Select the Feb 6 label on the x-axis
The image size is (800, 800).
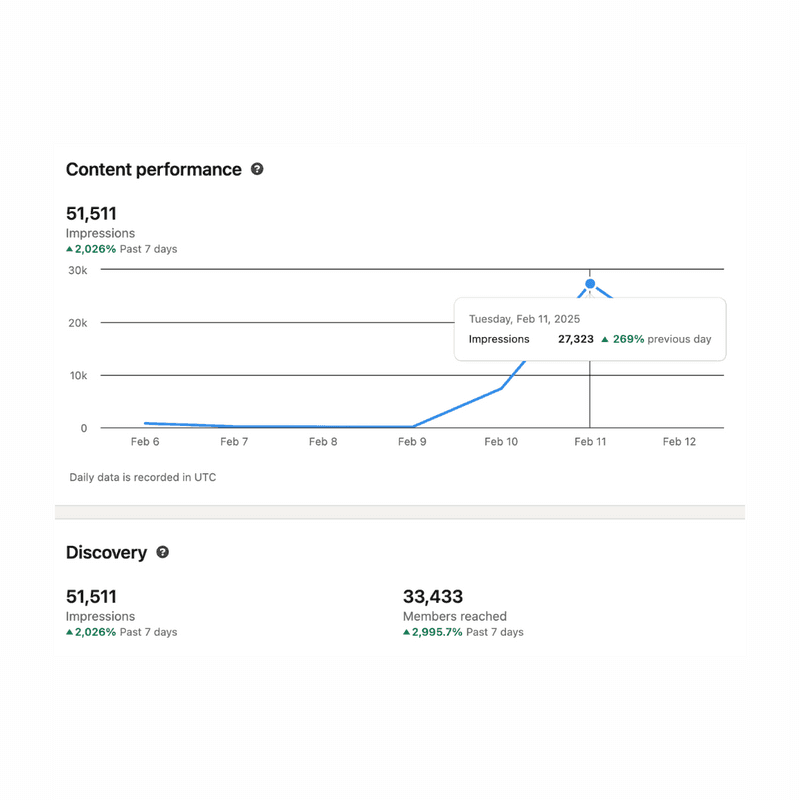pos(145,442)
